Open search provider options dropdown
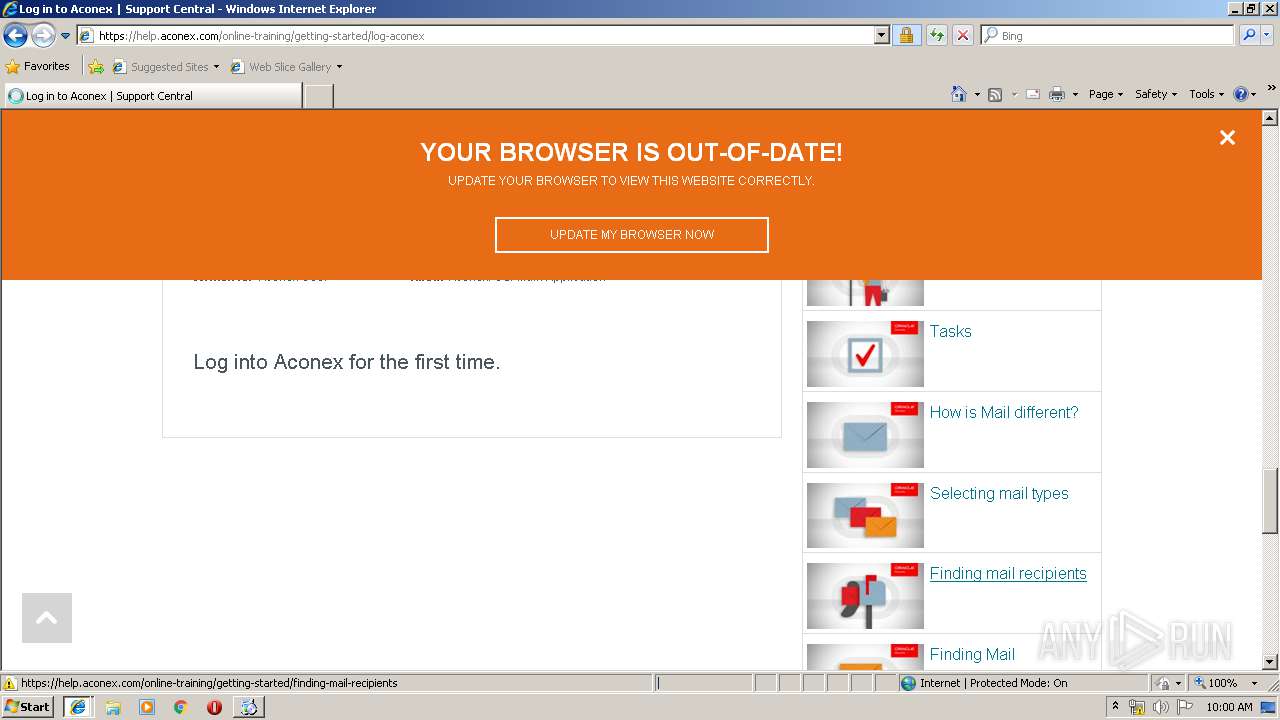The height and width of the screenshot is (720, 1280). (1267, 36)
